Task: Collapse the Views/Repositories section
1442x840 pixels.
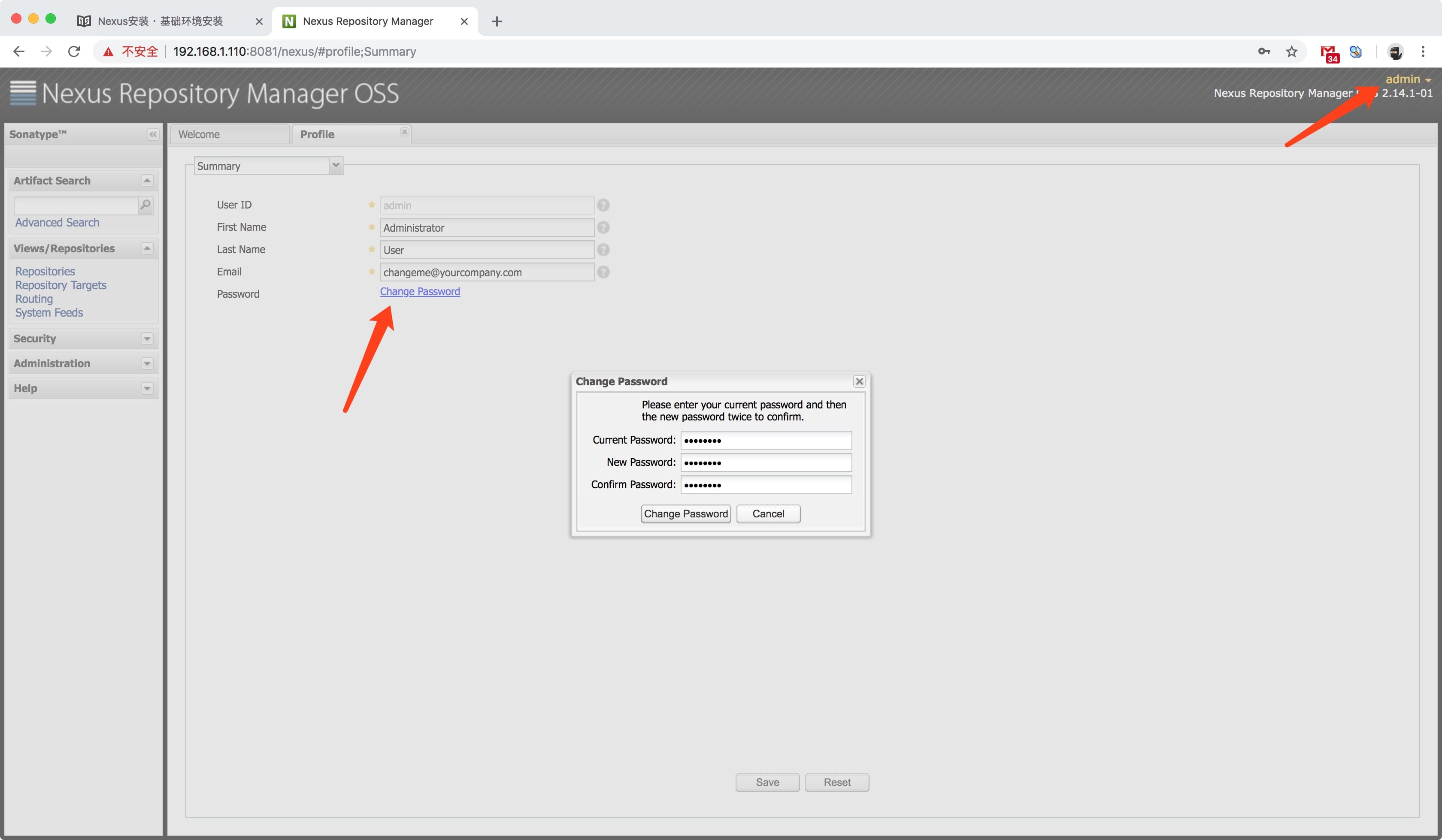Action: point(147,248)
